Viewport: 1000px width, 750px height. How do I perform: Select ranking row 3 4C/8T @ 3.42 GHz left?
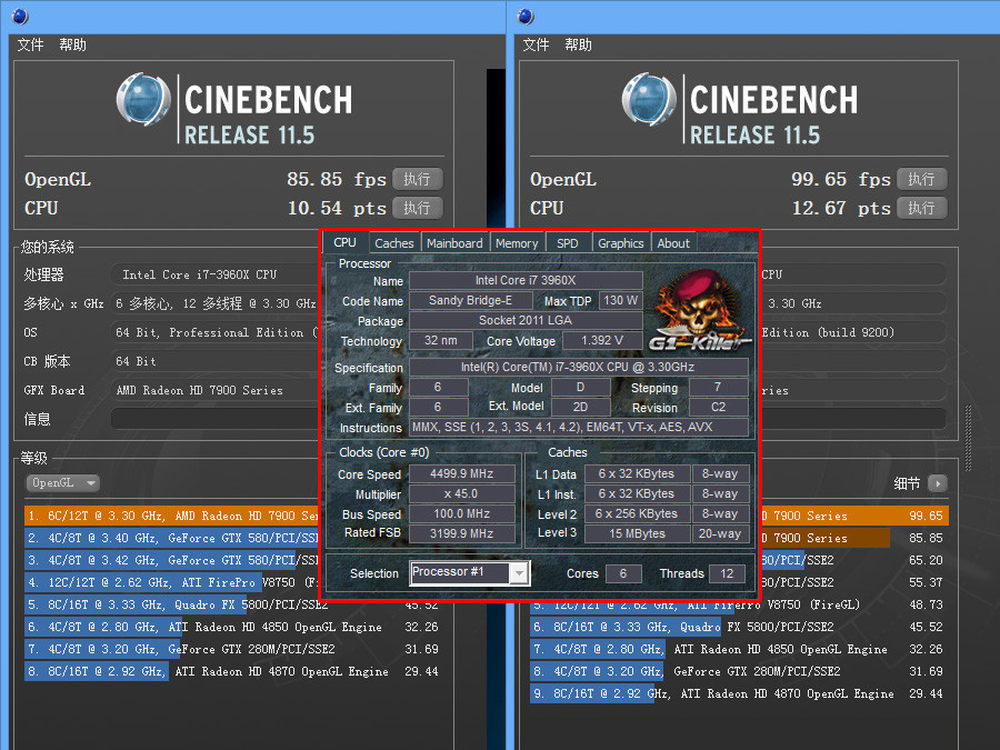(172, 560)
